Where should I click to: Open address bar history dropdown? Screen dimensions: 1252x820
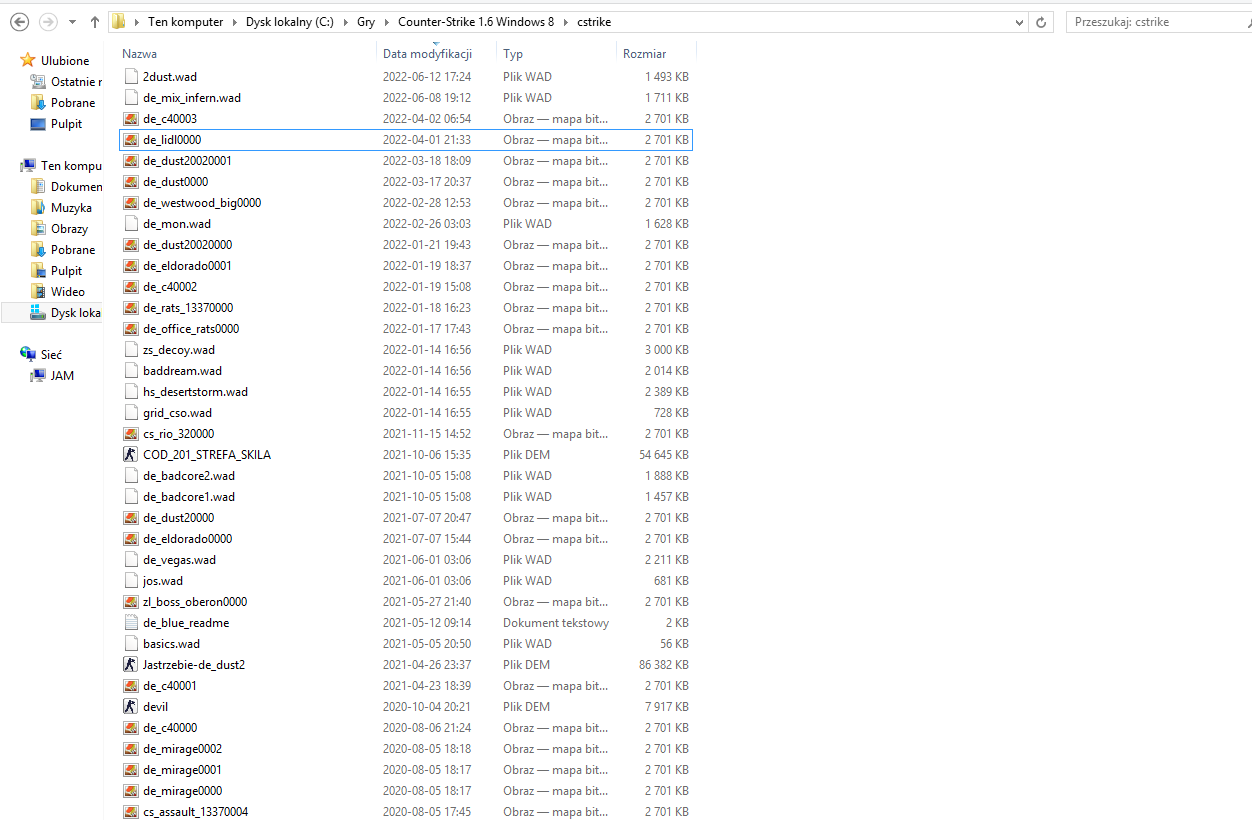(1018, 21)
